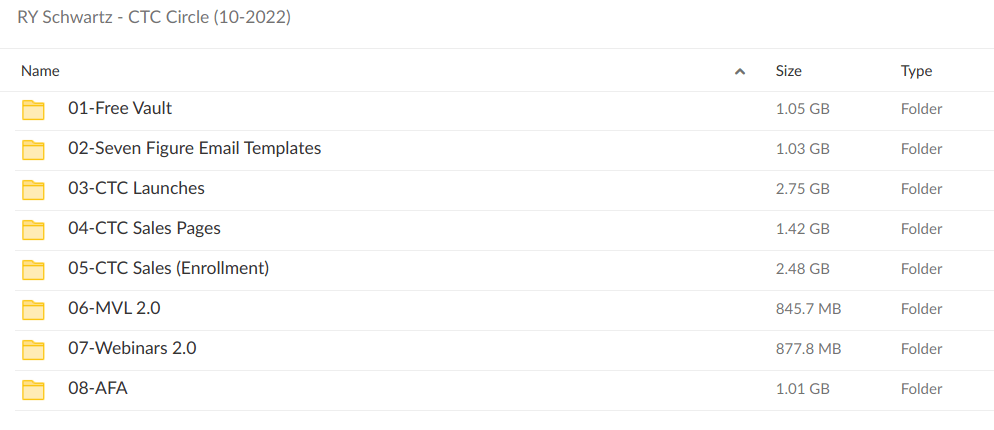Click folder icon for 02-Seven Figure Email Templates
This screenshot has width=994, height=430.
[34, 149]
